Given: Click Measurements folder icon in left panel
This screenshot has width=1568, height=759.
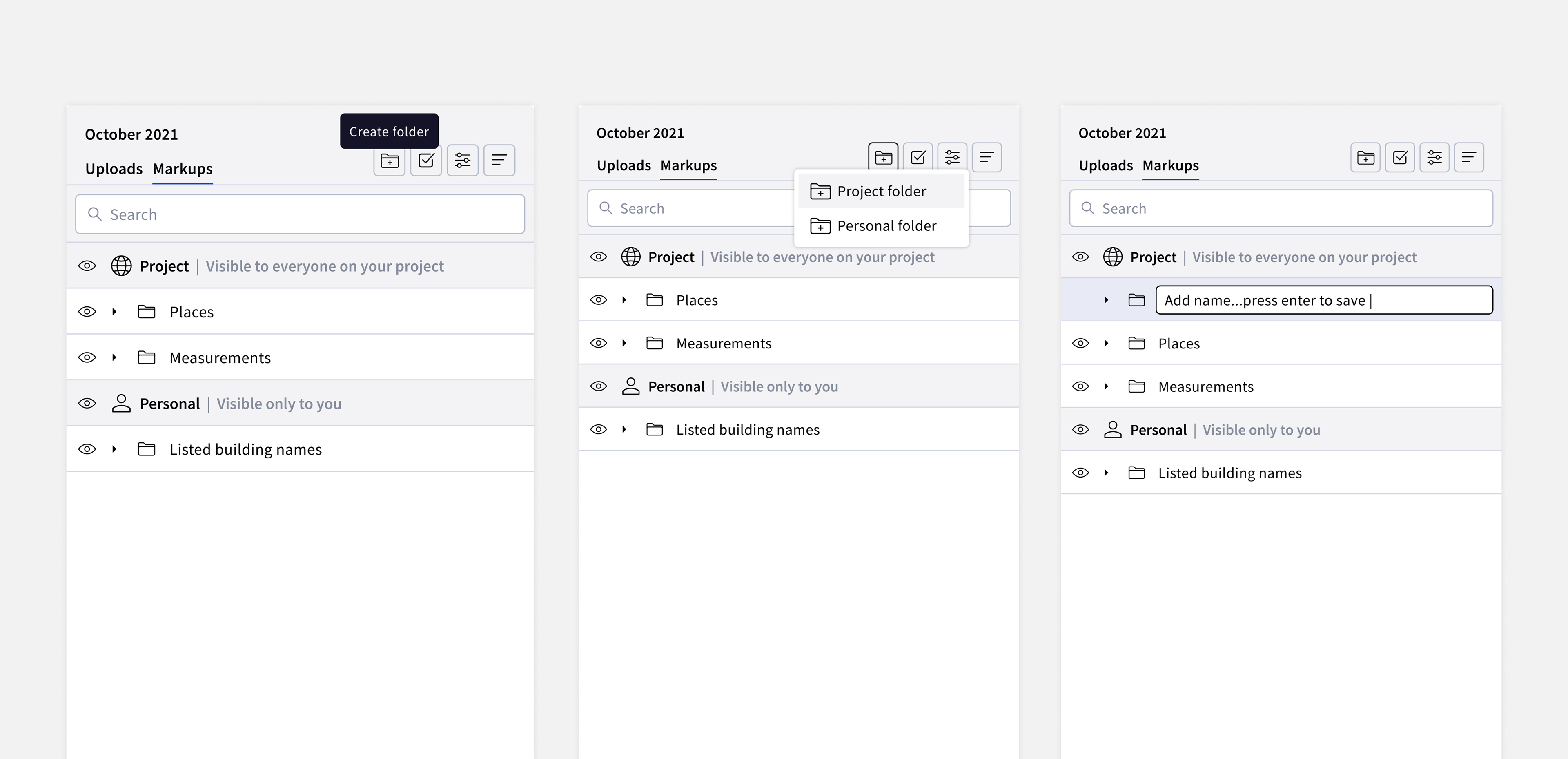Looking at the screenshot, I should (147, 357).
